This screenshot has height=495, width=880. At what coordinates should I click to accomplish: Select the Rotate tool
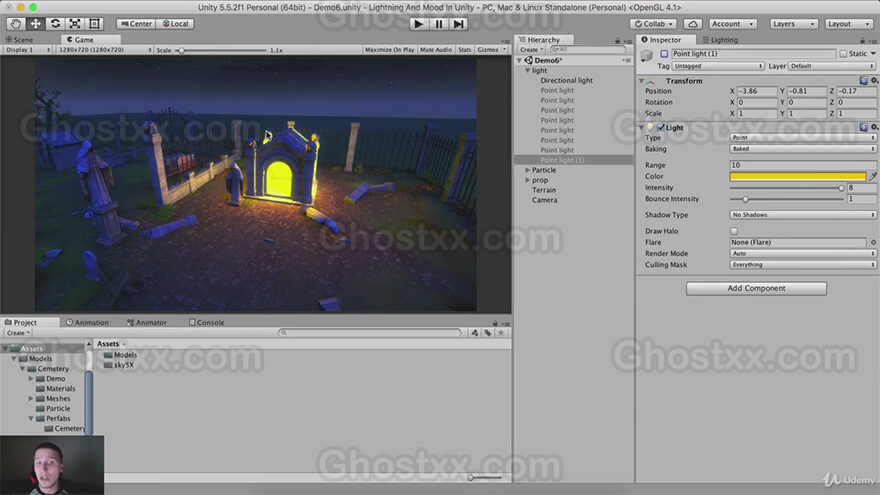click(x=55, y=24)
